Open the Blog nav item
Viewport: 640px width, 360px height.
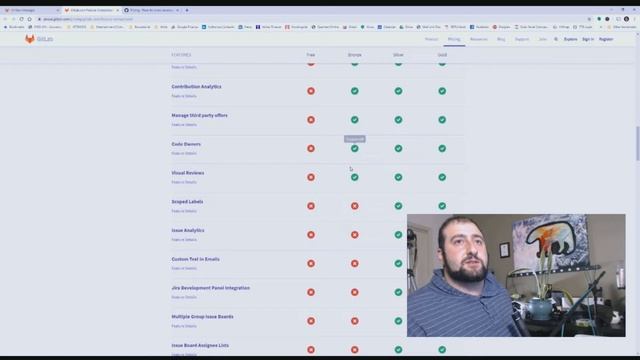click(x=501, y=39)
